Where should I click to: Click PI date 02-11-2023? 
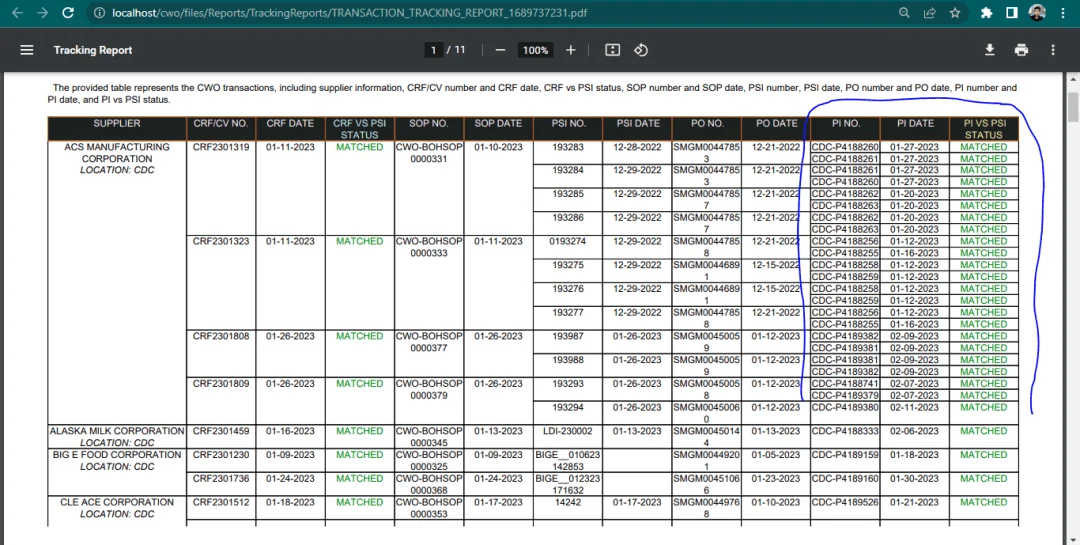pos(914,407)
